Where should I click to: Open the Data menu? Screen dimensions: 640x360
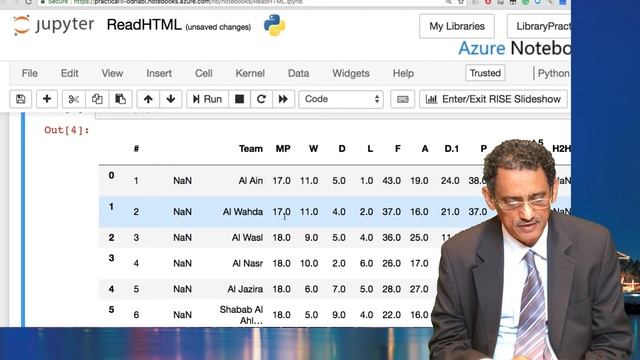pyautogui.click(x=298, y=73)
